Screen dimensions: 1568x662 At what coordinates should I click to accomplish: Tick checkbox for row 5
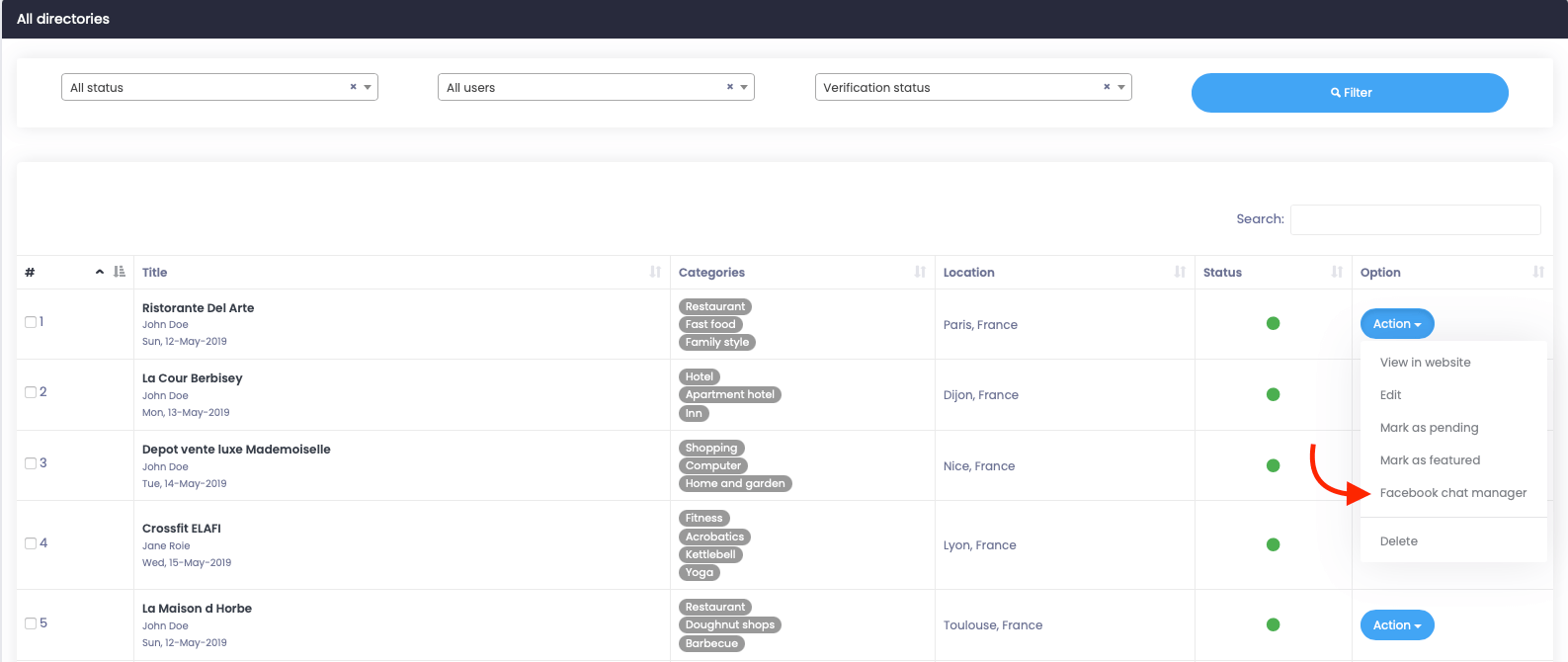click(31, 623)
